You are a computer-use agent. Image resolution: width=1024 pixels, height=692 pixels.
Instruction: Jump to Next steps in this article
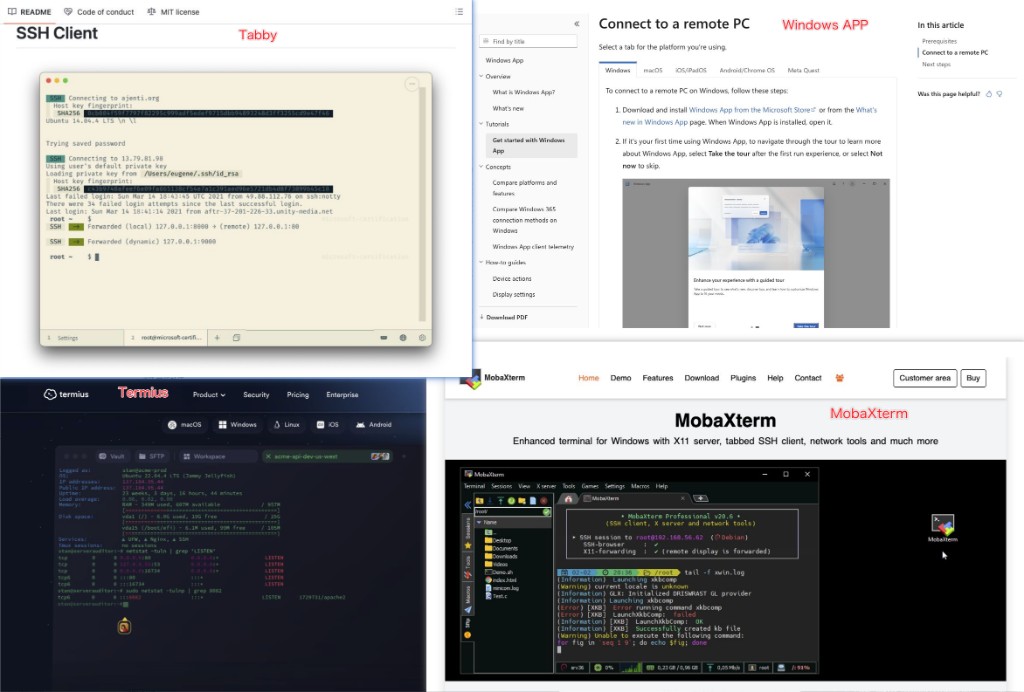pyautogui.click(x=936, y=64)
